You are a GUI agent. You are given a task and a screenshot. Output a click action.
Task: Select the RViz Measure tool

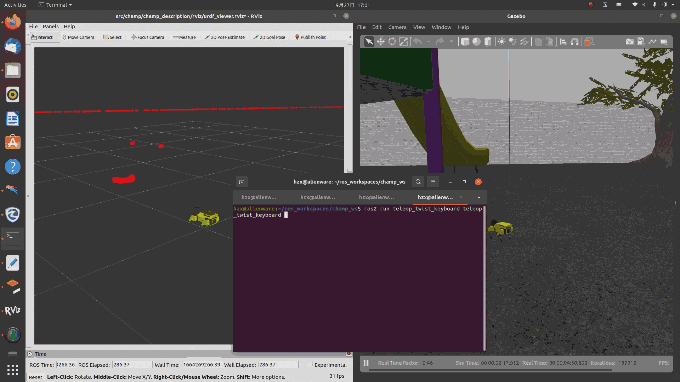185,37
